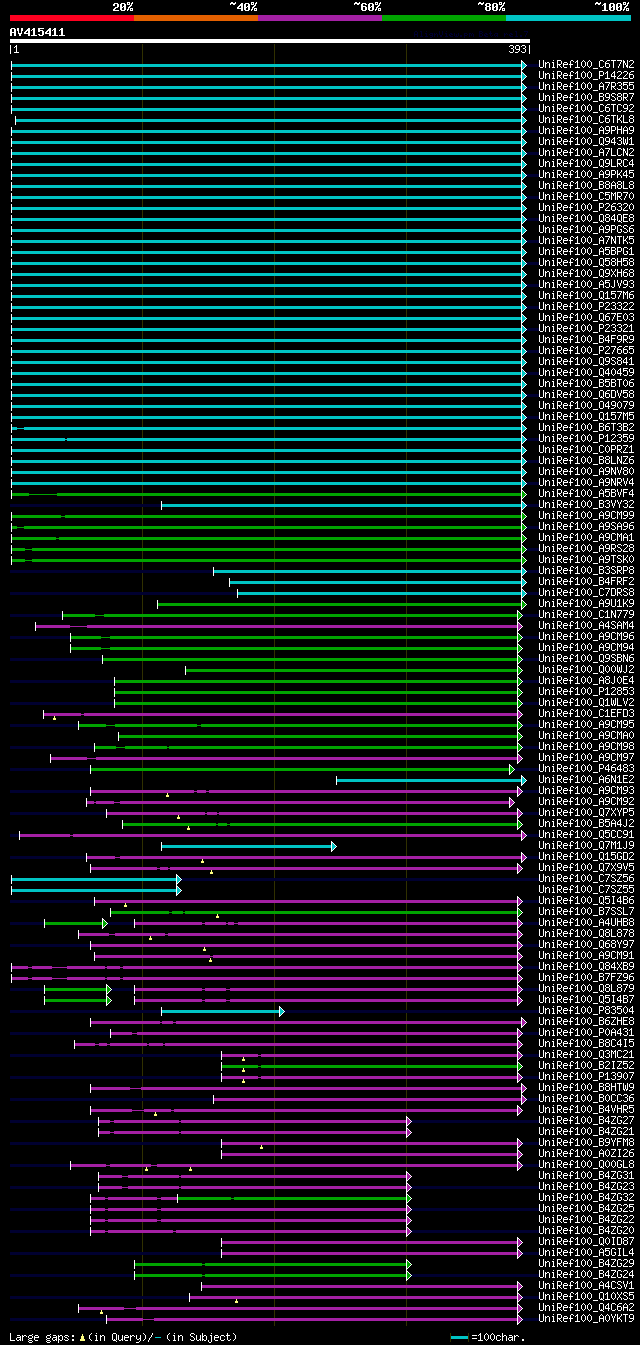Select label UniRef100_P0A431

[x=586, y=1032]
